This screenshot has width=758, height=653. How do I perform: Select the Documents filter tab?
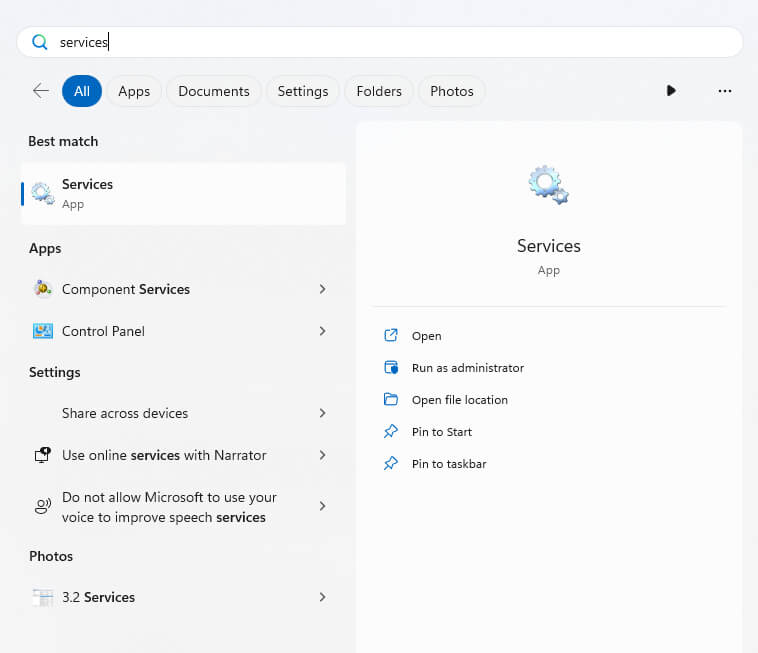[214, 91]
